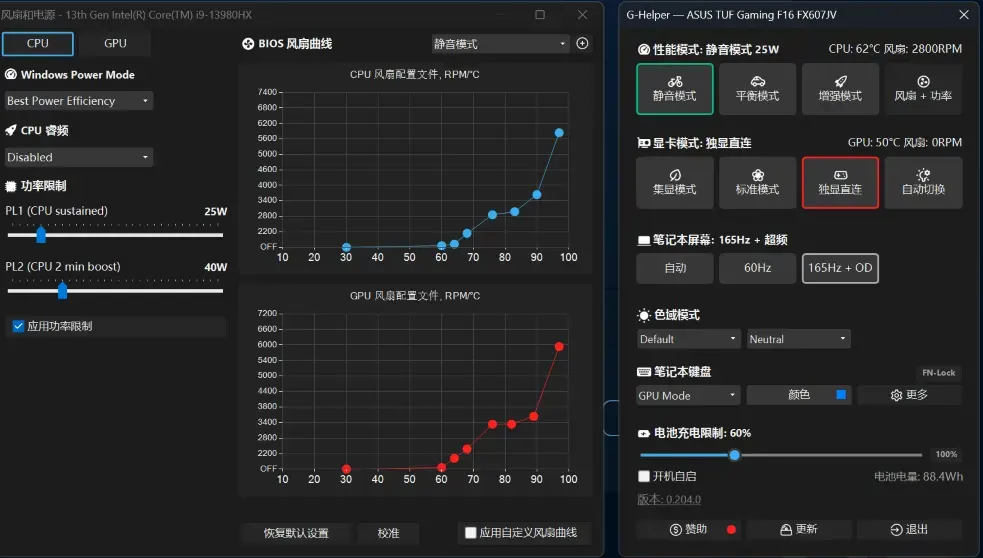Open the 静音模式 fan curve dropdown

coord(500,44)
